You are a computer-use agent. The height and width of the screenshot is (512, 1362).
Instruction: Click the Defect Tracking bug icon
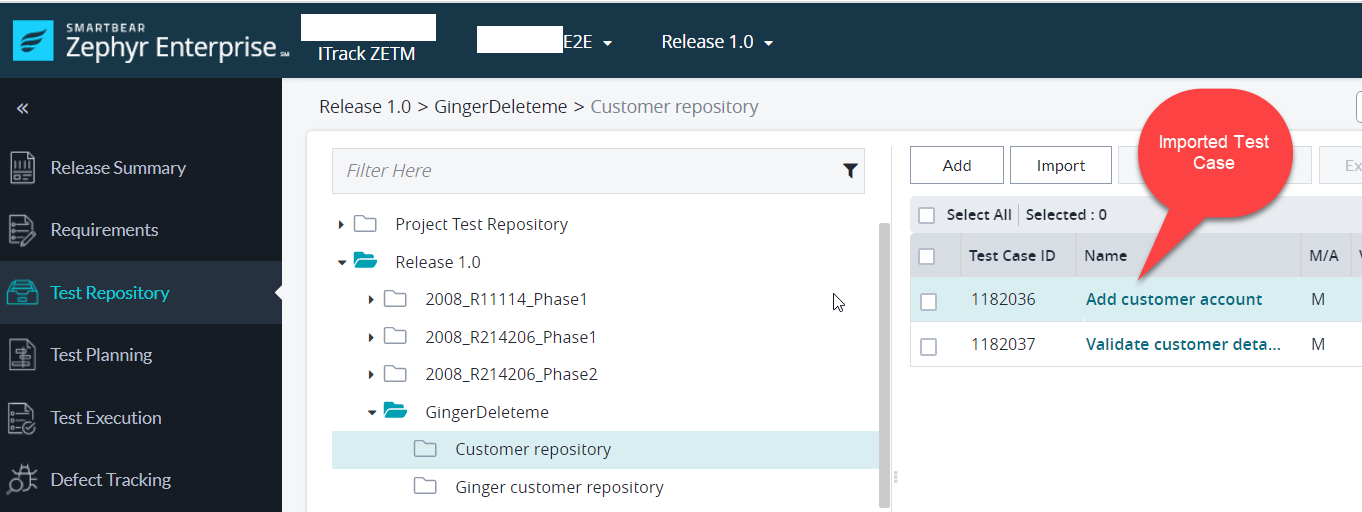[x=22, y=480]
